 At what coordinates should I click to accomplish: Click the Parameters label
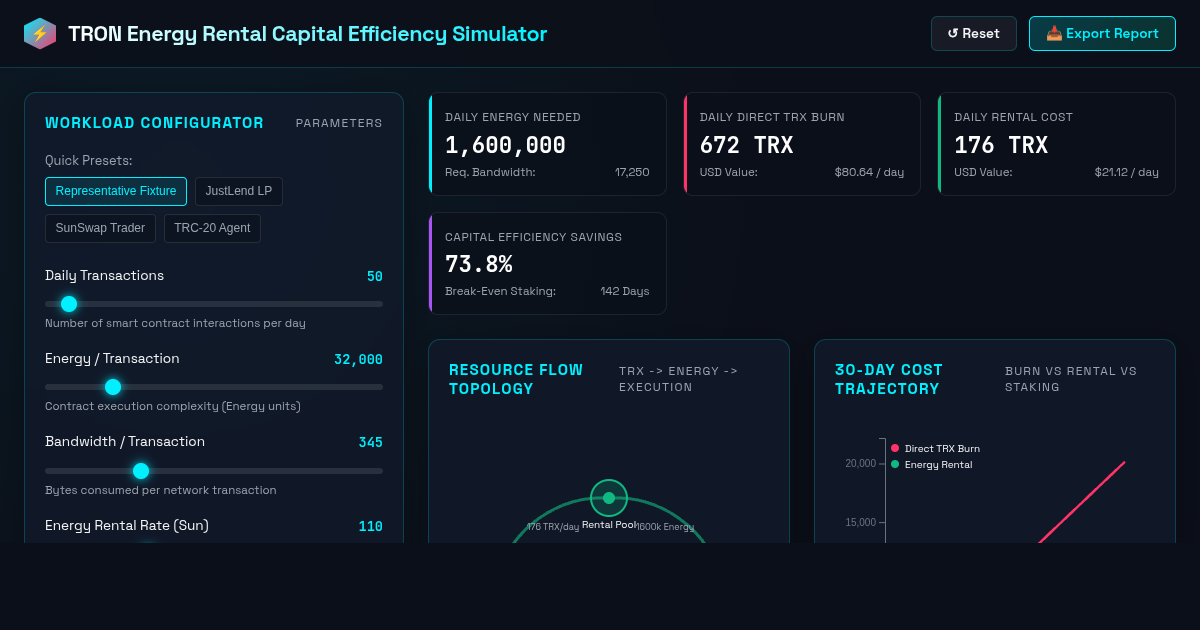(339, 123)
